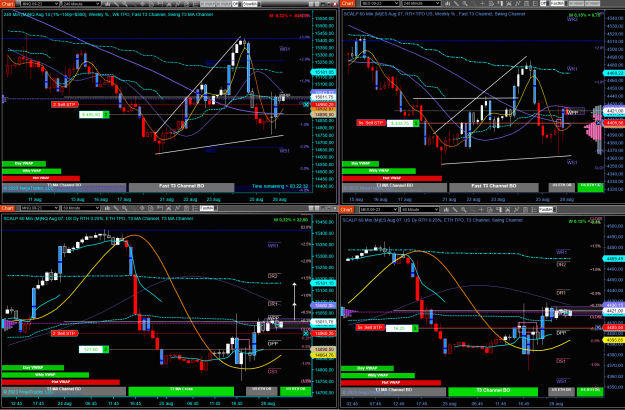Open Indicators in top-right MES 240-minute chart
The height and width of the screenshot is (410, 625).
click(x=518, y=4)
